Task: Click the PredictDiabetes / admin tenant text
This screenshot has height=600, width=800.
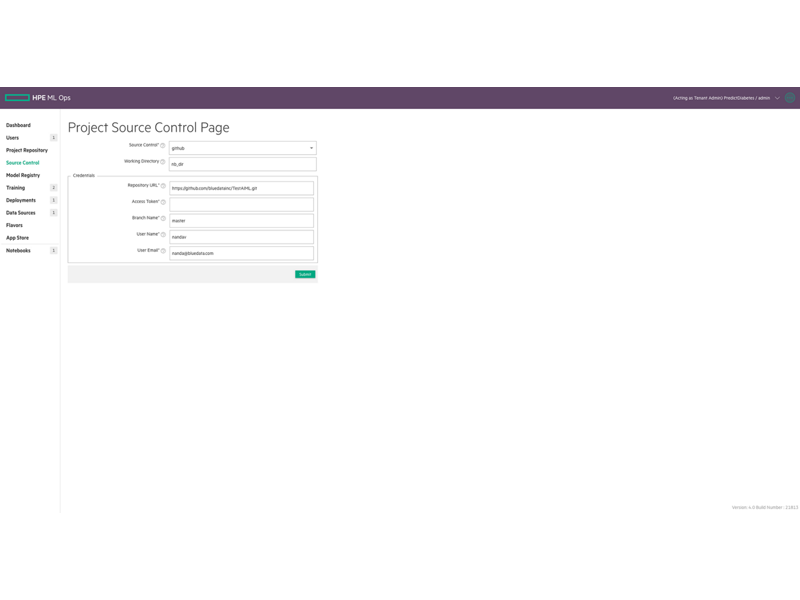Action: 747,98
